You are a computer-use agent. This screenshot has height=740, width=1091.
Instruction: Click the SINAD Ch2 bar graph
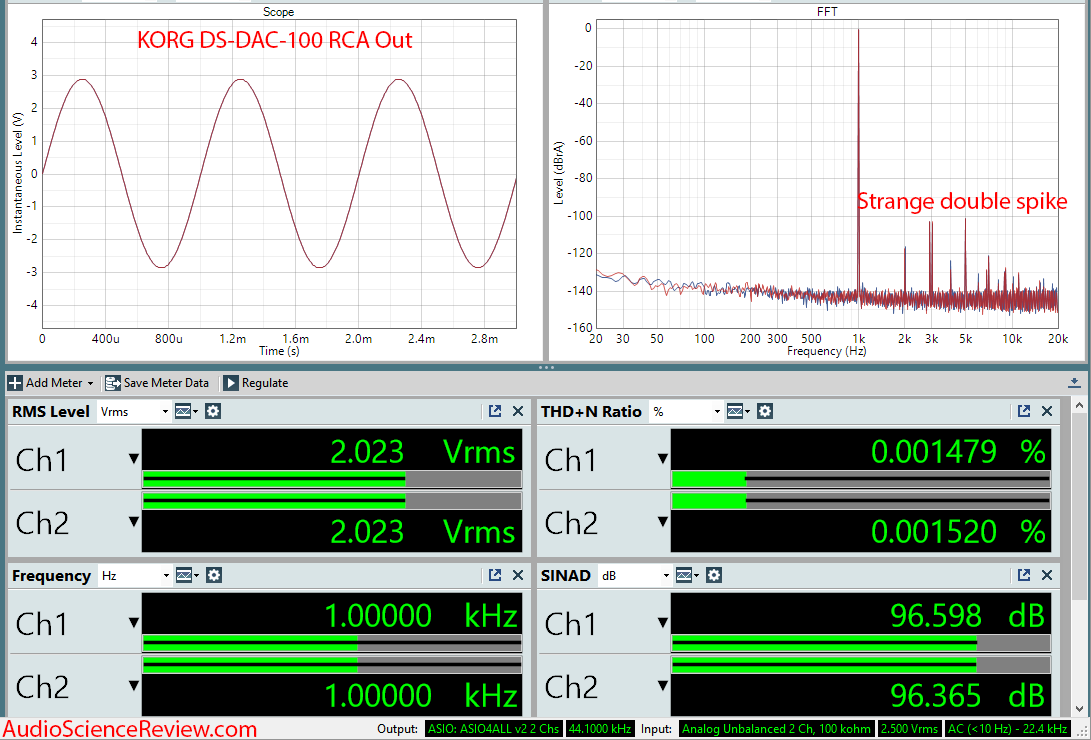pyautogui.click(x=861, y=666)
